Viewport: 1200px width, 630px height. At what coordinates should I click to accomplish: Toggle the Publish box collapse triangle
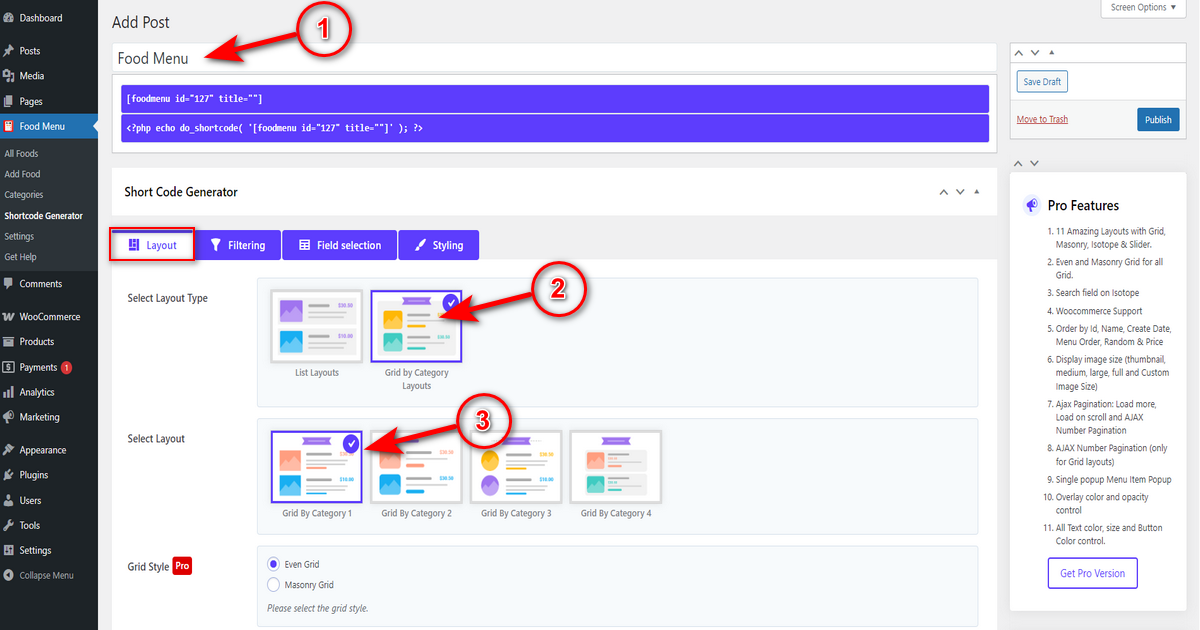point(1051,52)
